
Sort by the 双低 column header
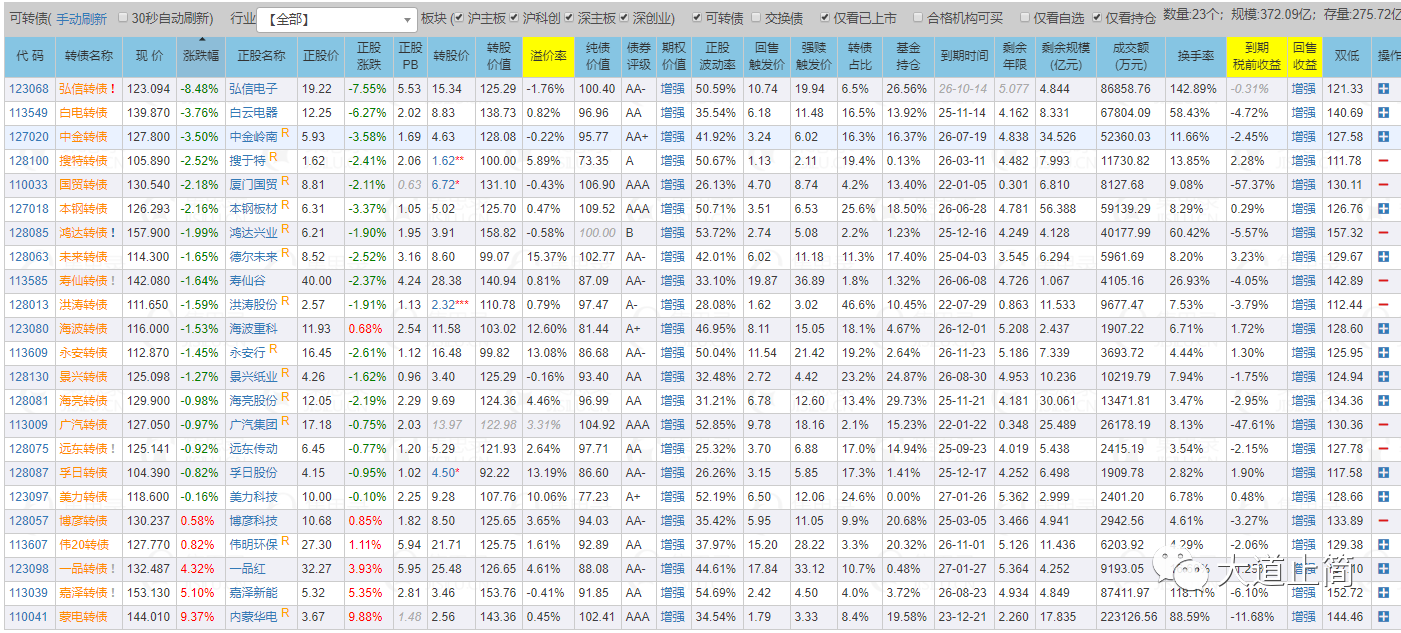(x=1346, y=57)
